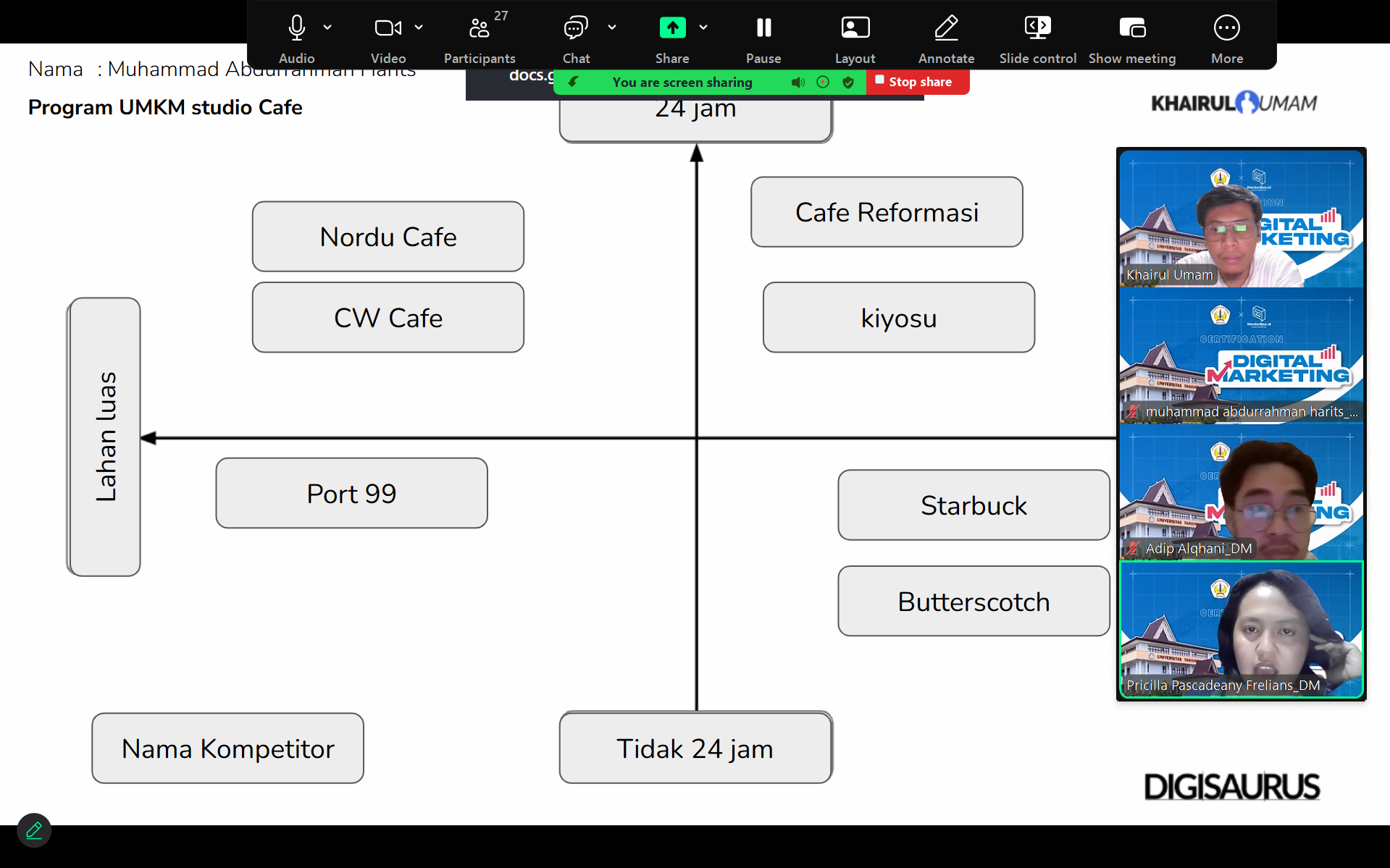Click the green pencil button at bottom-left
Viewport: 1390px width, 868px height.
coord(34,830)
